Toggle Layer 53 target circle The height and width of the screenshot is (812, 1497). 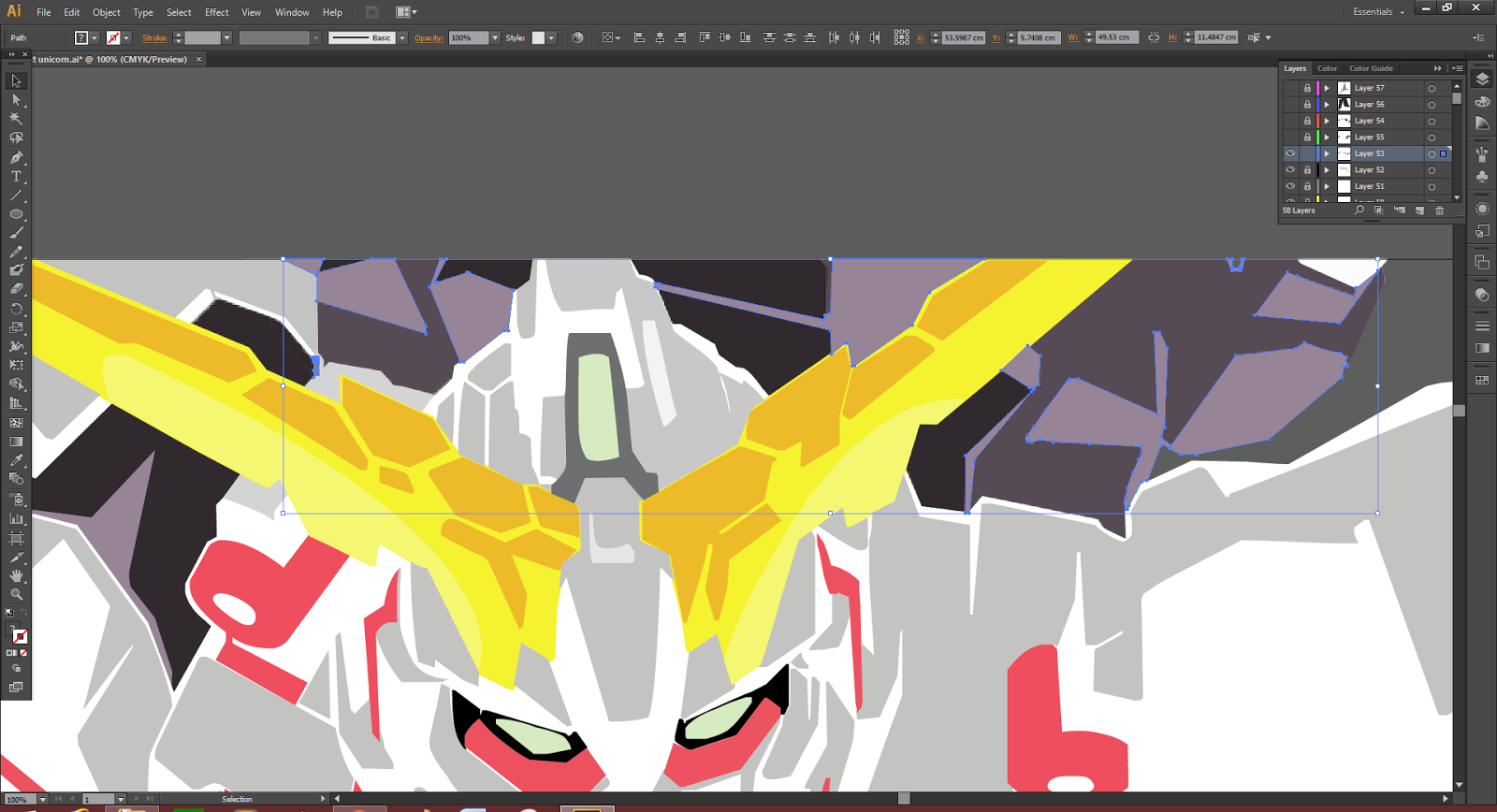pyautogui.click(x=1432, y=153)
